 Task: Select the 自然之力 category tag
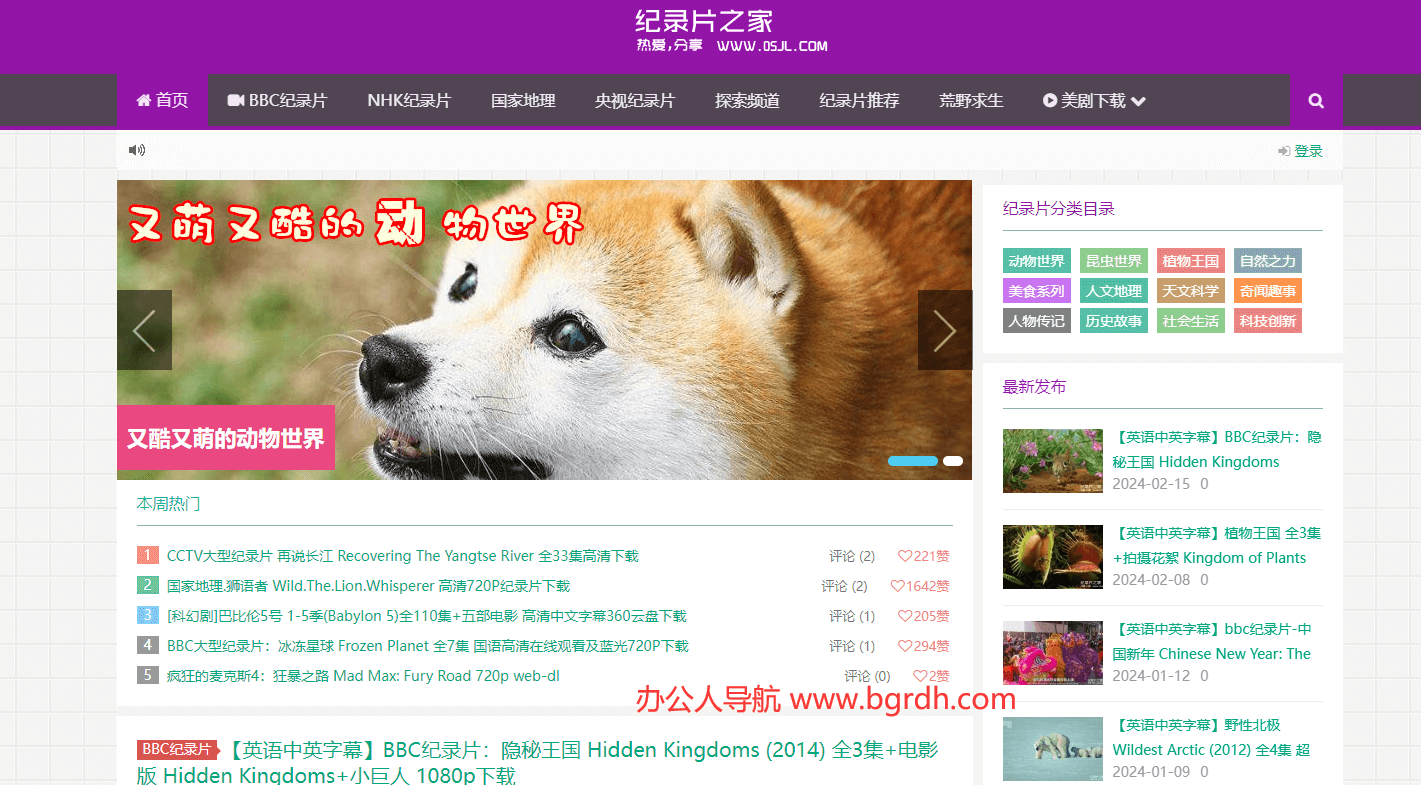pos(1268,261)
